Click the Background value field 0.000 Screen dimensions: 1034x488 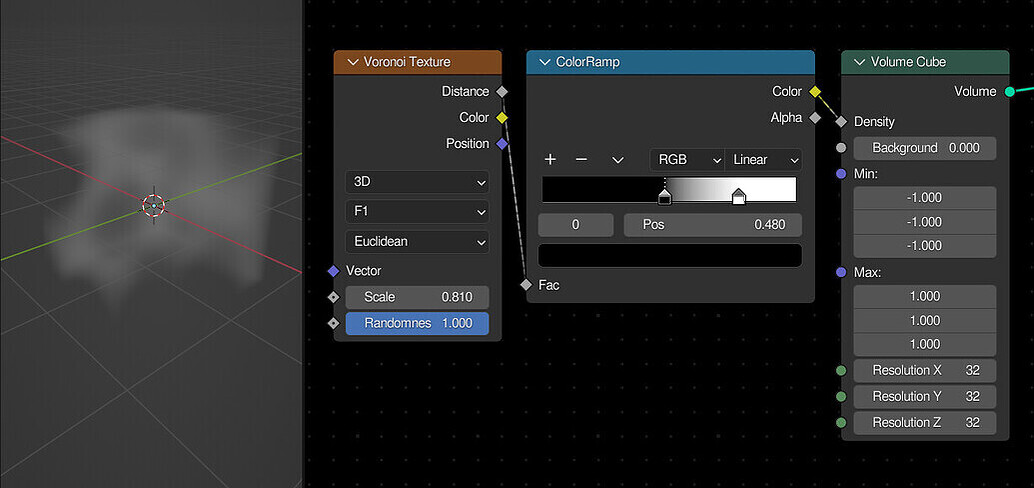925,148
